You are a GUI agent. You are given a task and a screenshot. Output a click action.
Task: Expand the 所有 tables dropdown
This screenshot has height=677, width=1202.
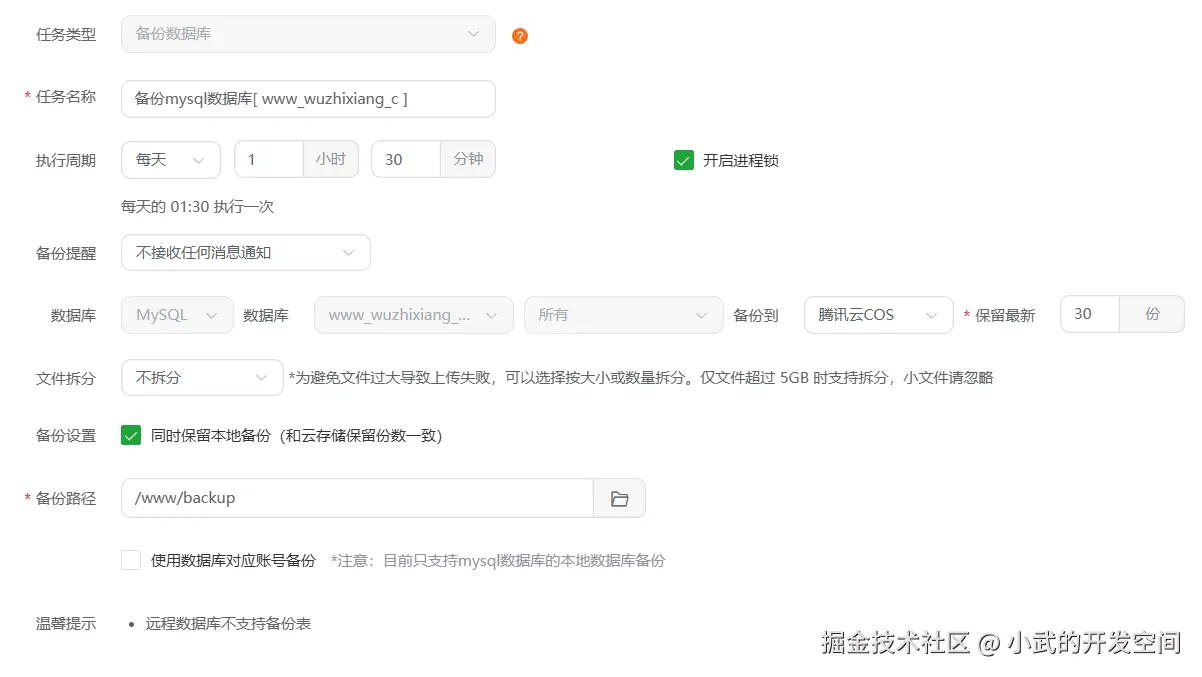[623, 314]
